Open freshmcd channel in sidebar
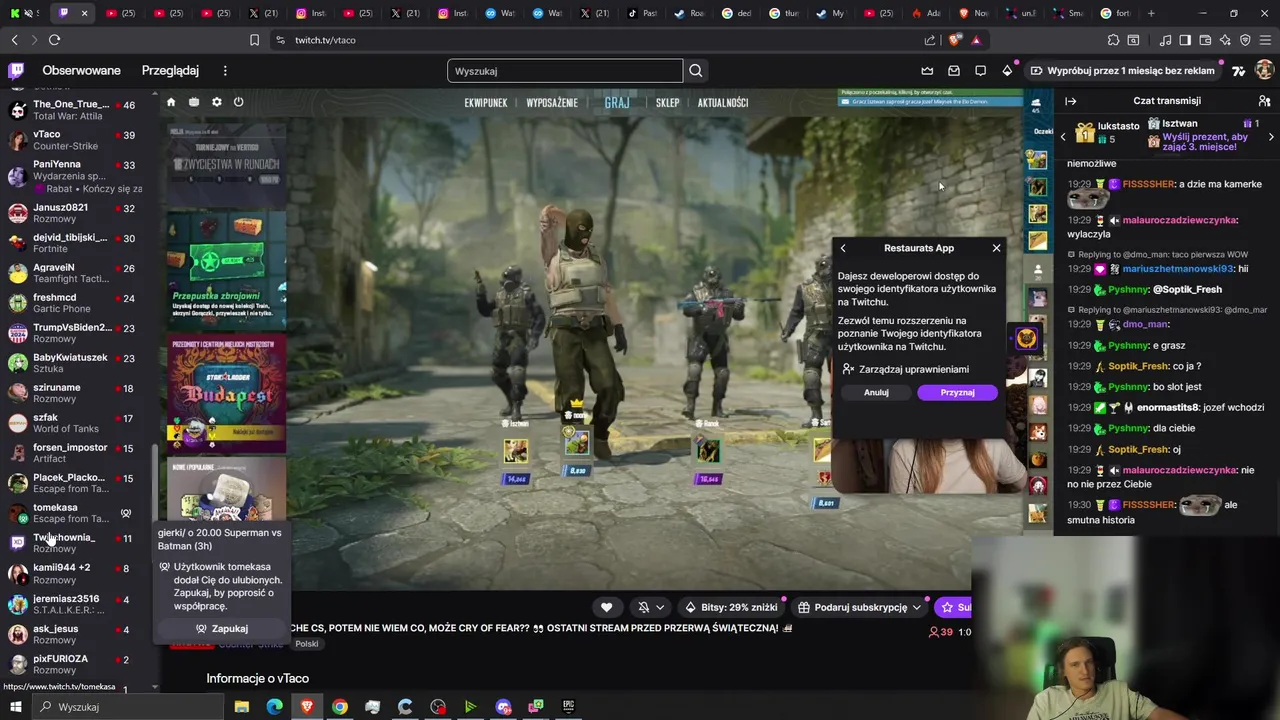The width and height of the screenshot is (1280, 720). (x=80, y=303)
